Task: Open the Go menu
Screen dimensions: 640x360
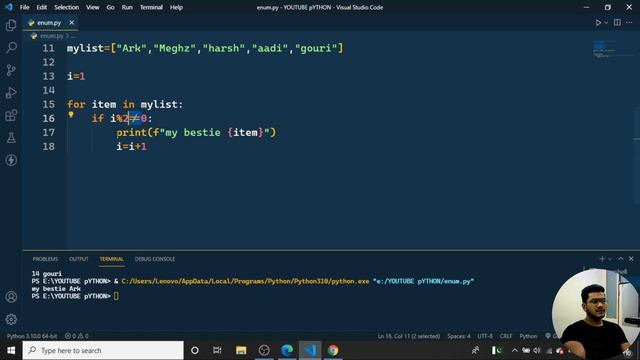Action: (111, 7)
